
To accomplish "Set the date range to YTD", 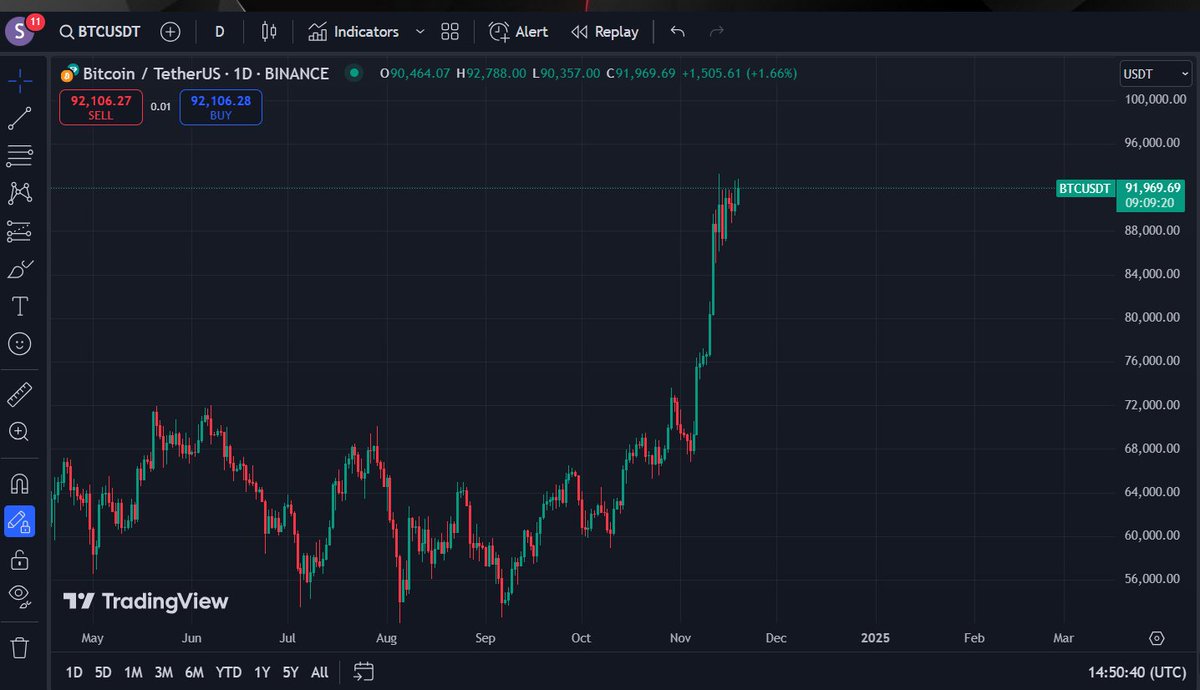I will coord(229,672).
